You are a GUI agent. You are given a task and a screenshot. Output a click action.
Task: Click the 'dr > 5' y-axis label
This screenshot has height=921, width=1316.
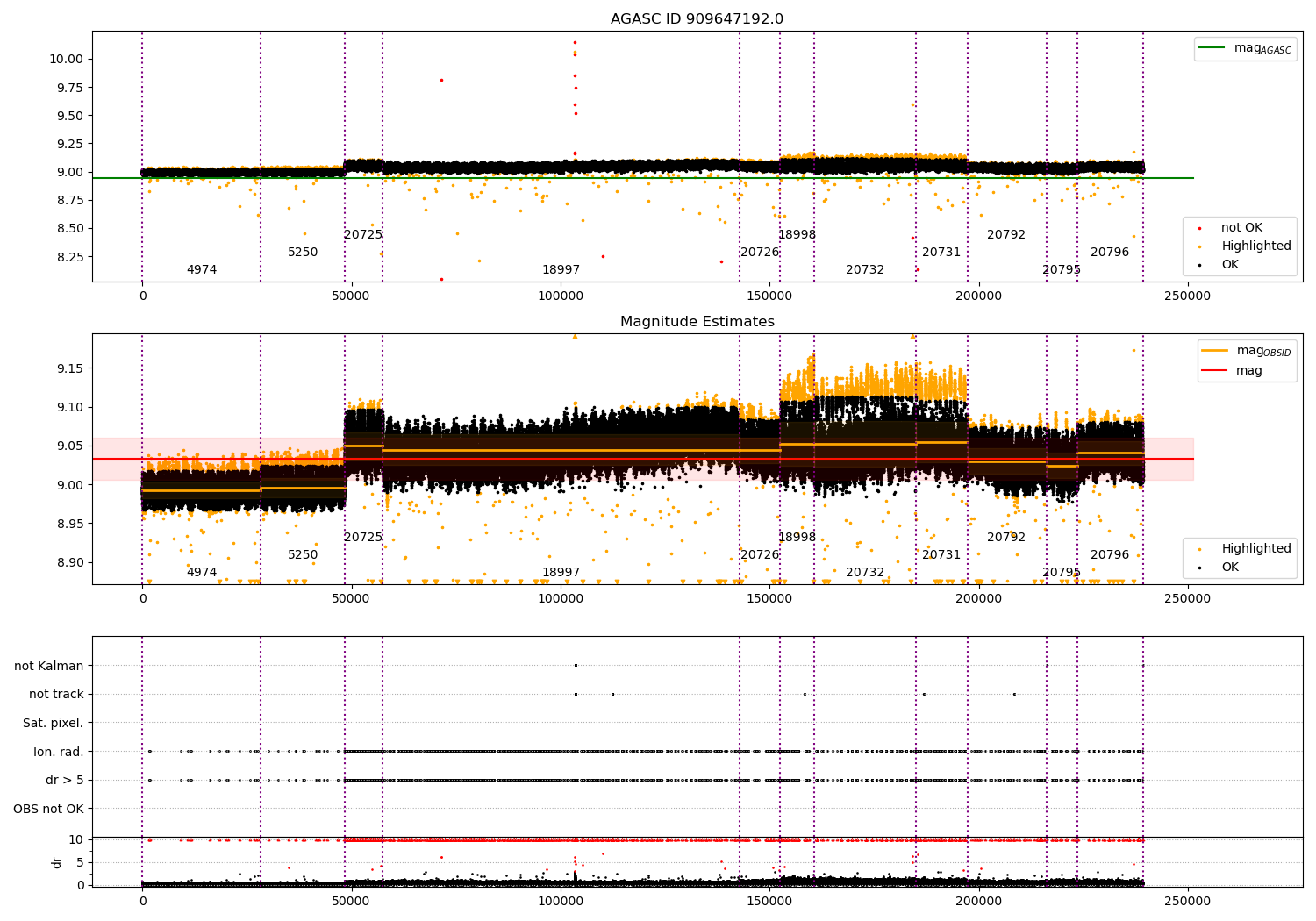pos(65,780)
